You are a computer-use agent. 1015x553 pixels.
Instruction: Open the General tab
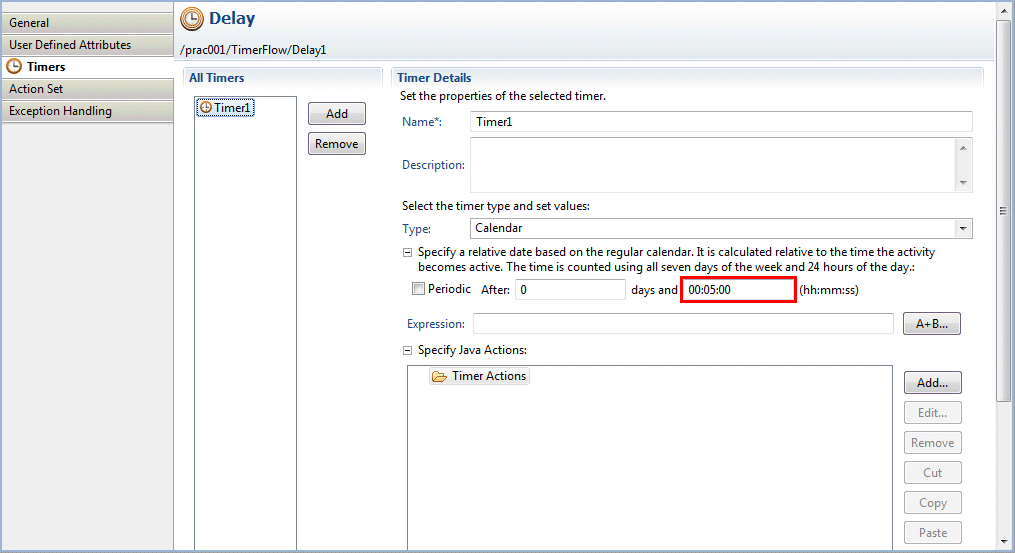point(87,23)
